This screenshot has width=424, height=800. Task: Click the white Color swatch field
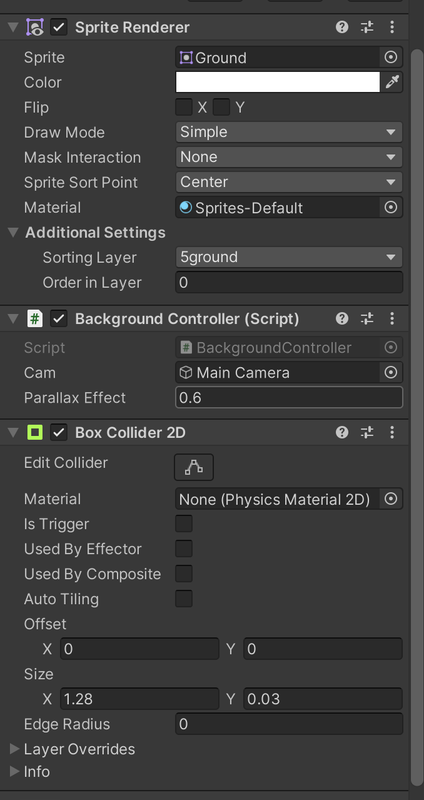[278, 82]
